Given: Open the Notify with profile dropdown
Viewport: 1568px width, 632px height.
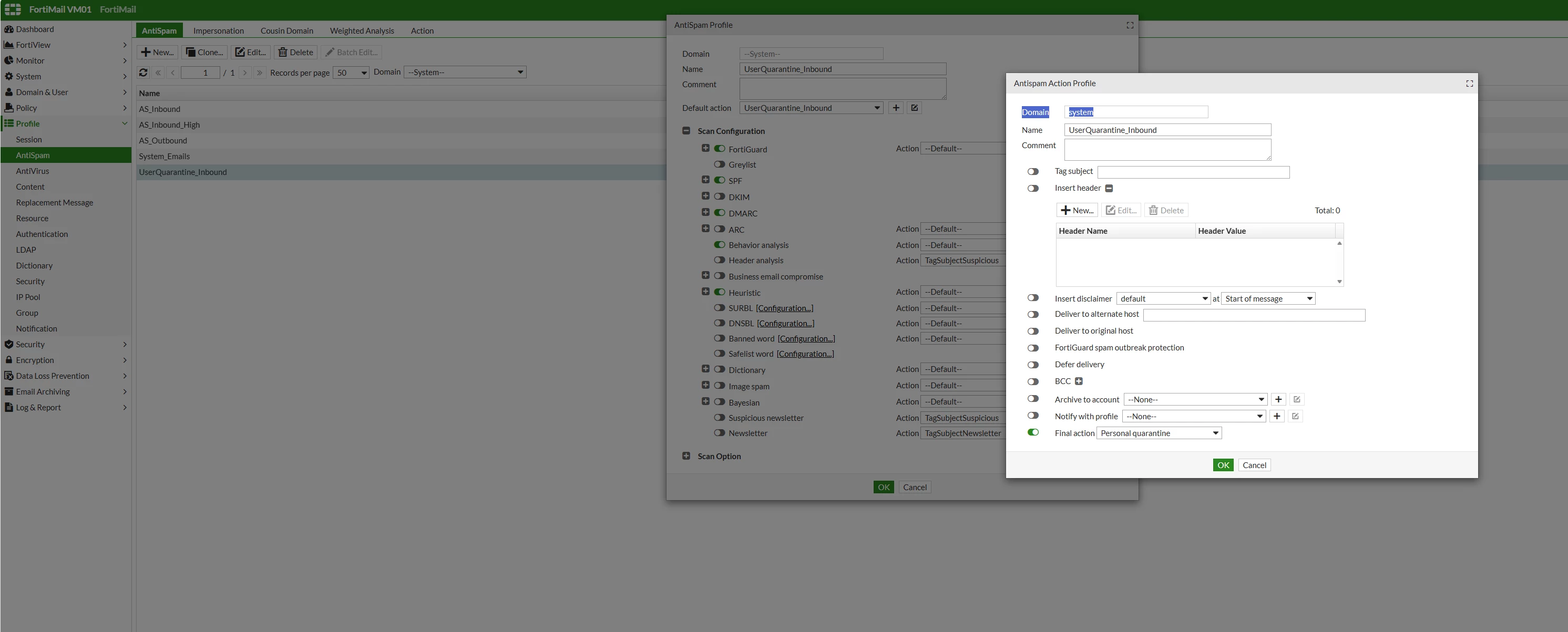Looking at the screenshot, I should [1194, 416].
